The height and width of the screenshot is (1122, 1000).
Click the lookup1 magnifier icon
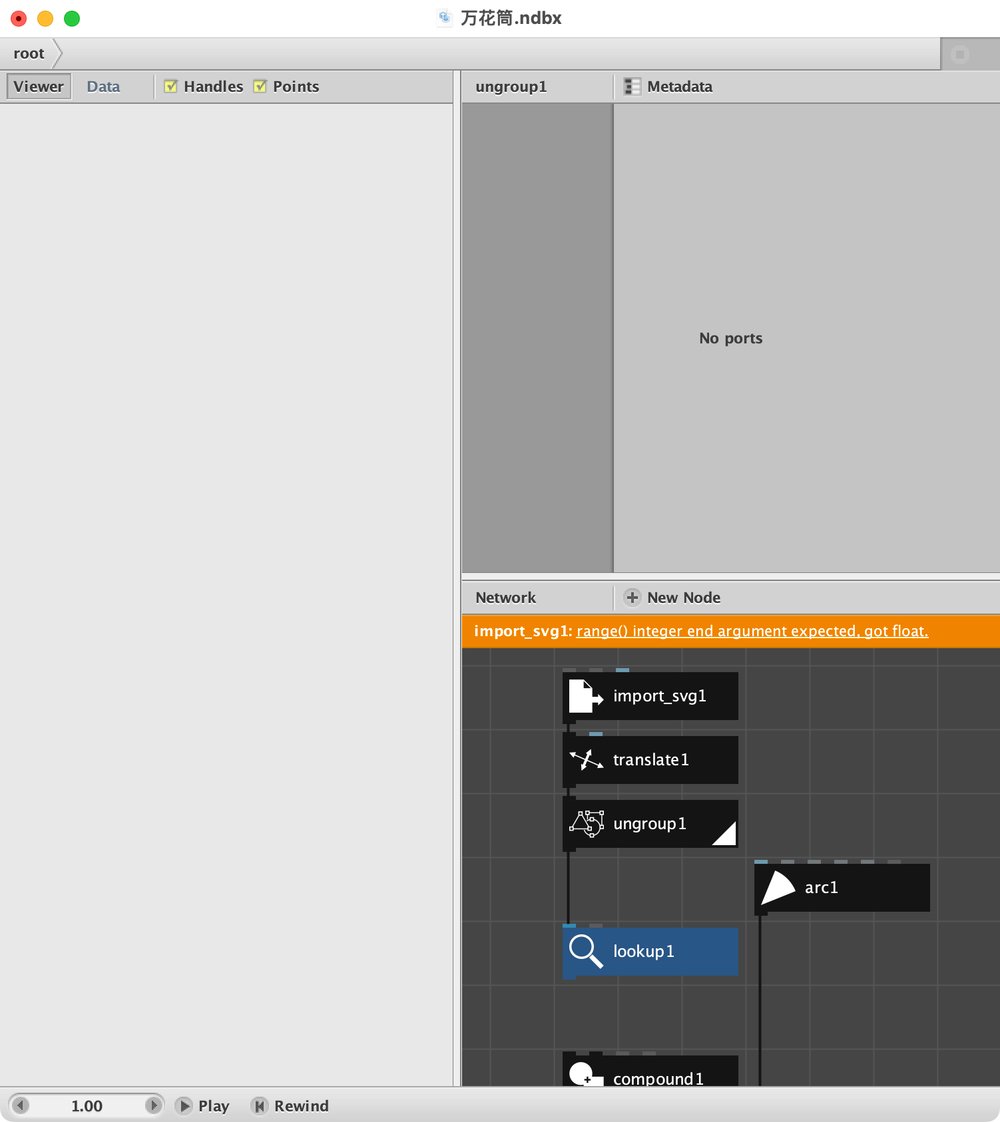click(586, 951)
